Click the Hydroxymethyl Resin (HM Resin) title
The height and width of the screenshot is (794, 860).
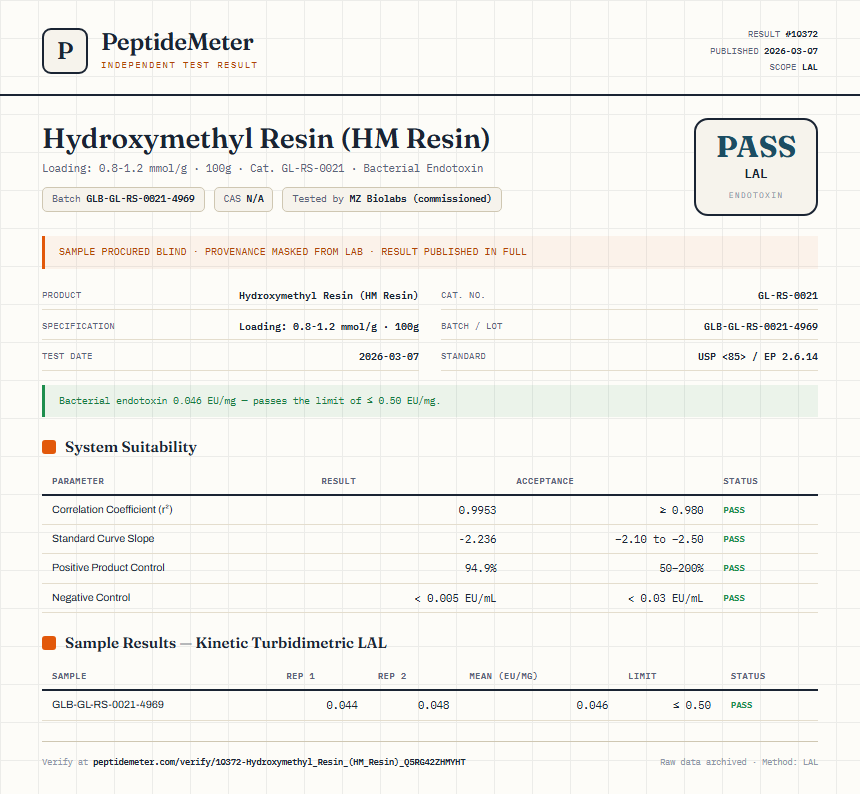pyautogui.click(x=266, y=138)
